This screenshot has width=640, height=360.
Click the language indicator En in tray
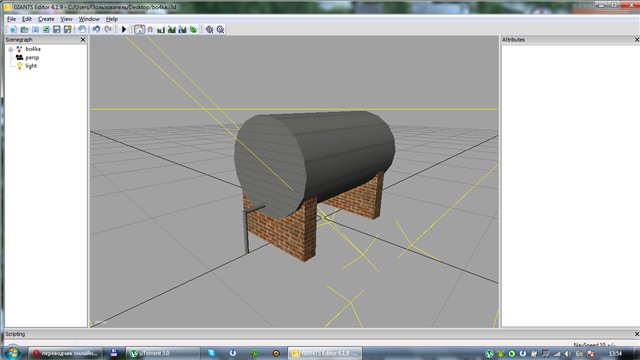pyautogui.click(x=579, y=353)
